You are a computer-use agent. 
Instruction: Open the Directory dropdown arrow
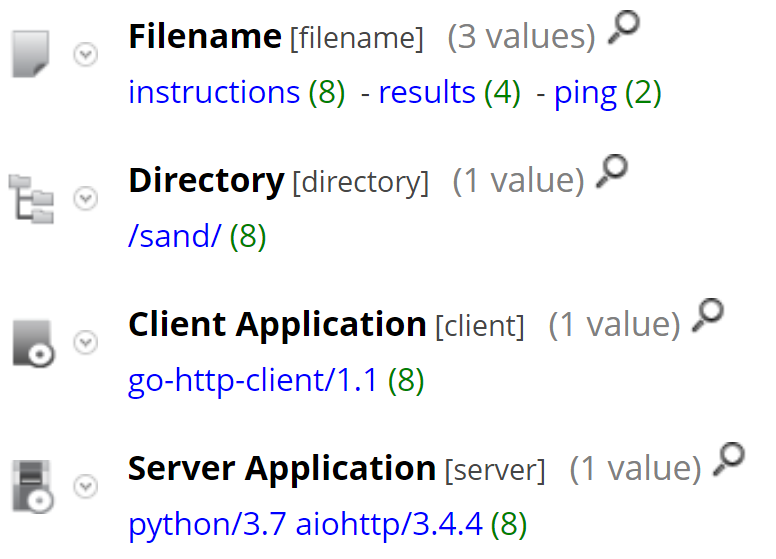click(87, 199)
